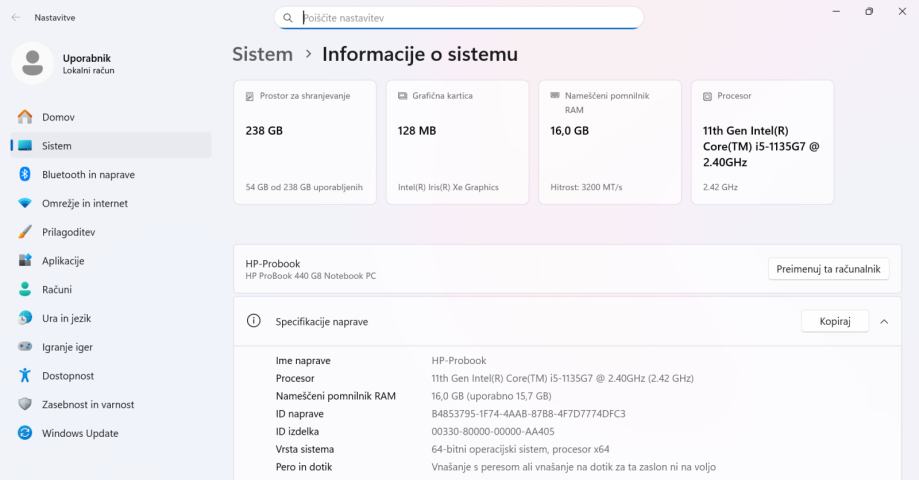Click the back arrow next to Nastavitve
919x480 pixels.
16,18
